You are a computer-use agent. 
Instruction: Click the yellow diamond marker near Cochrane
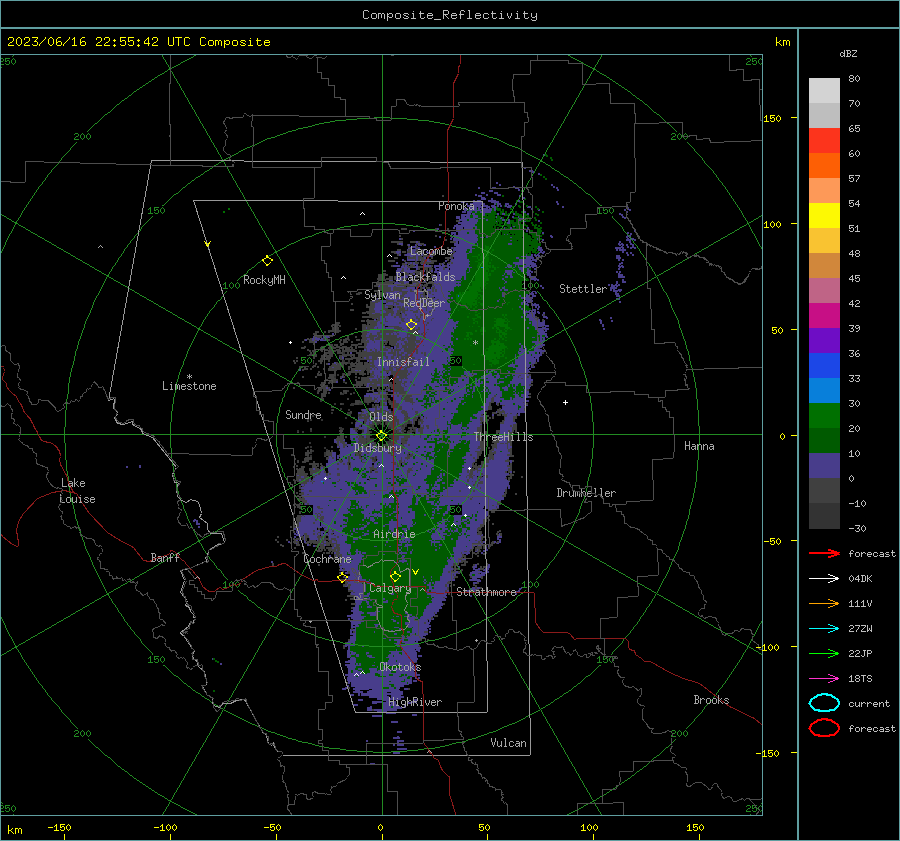pos(343,577)
